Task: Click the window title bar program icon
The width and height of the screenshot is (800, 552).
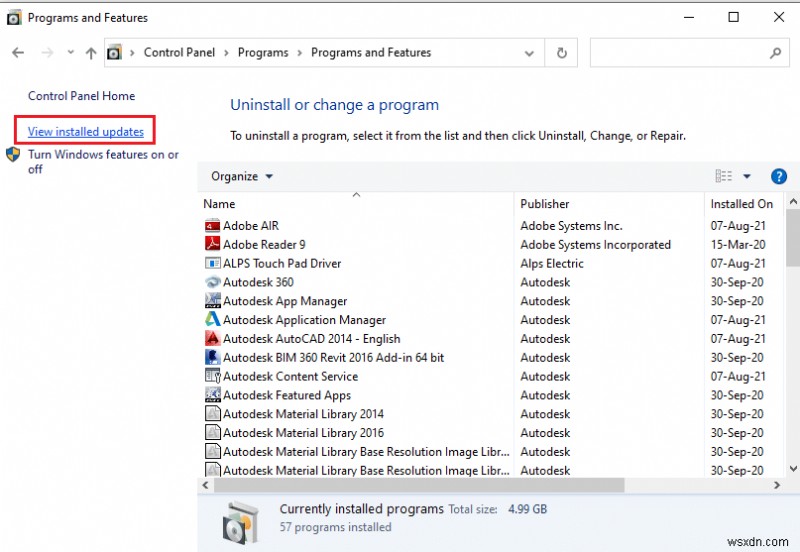Action: coord(14,18)
